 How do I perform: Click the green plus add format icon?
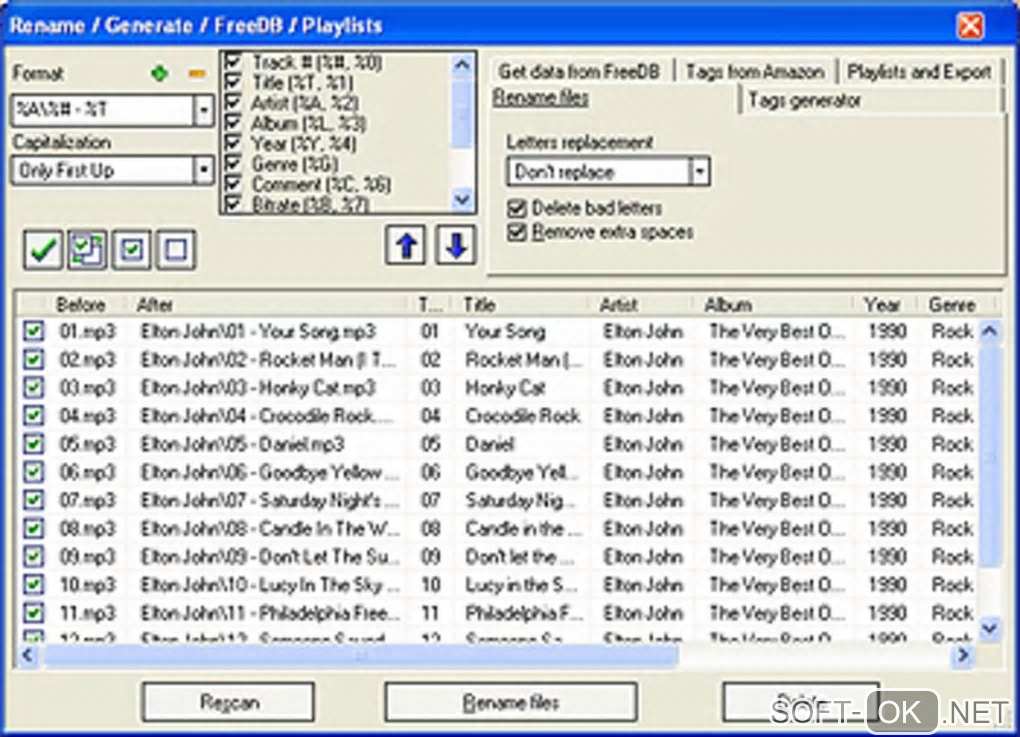click(159, 74)
